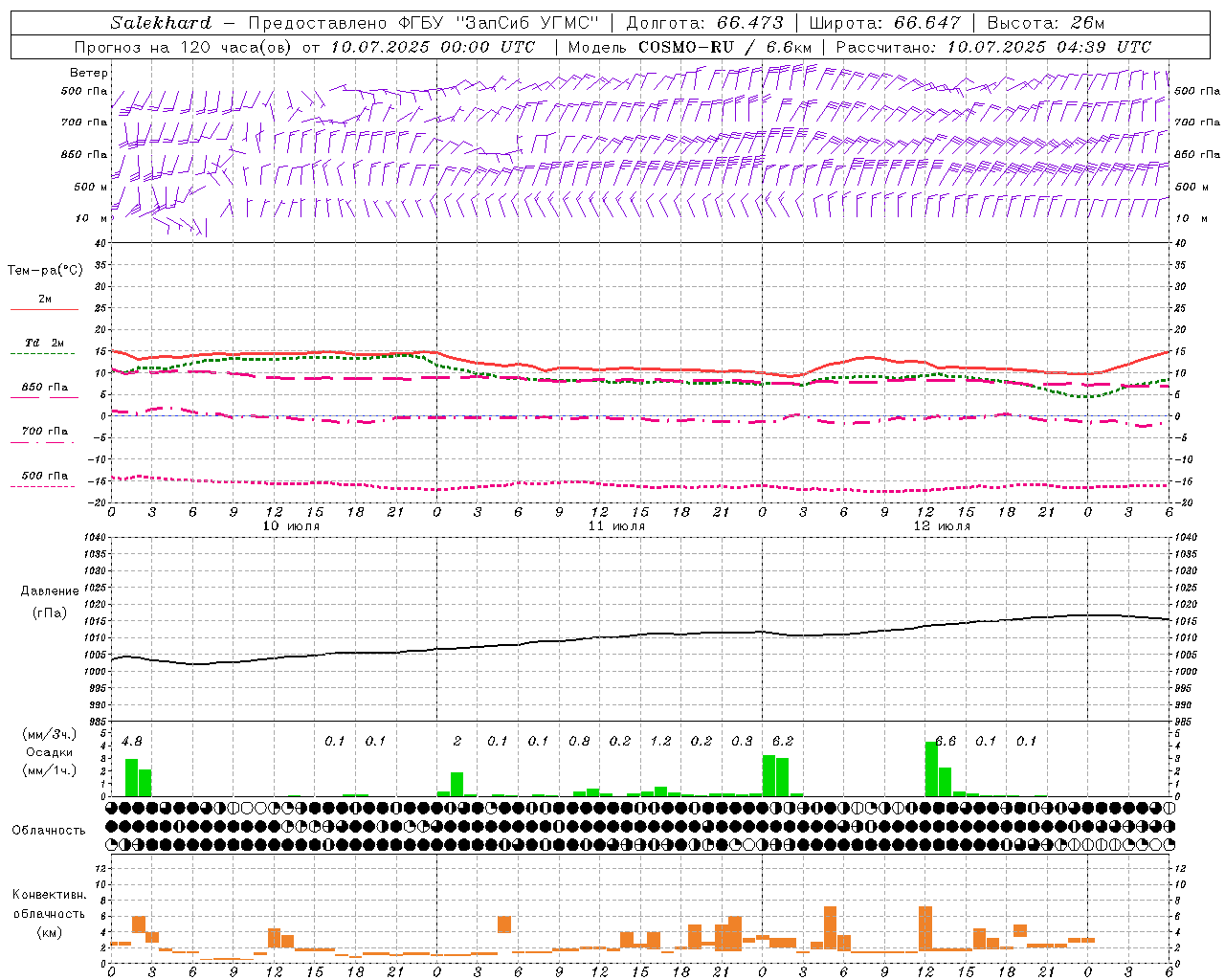The image size is (1225, 980).
Task: Click the (гПа) unit under Давление
Action: pos(50,613)
